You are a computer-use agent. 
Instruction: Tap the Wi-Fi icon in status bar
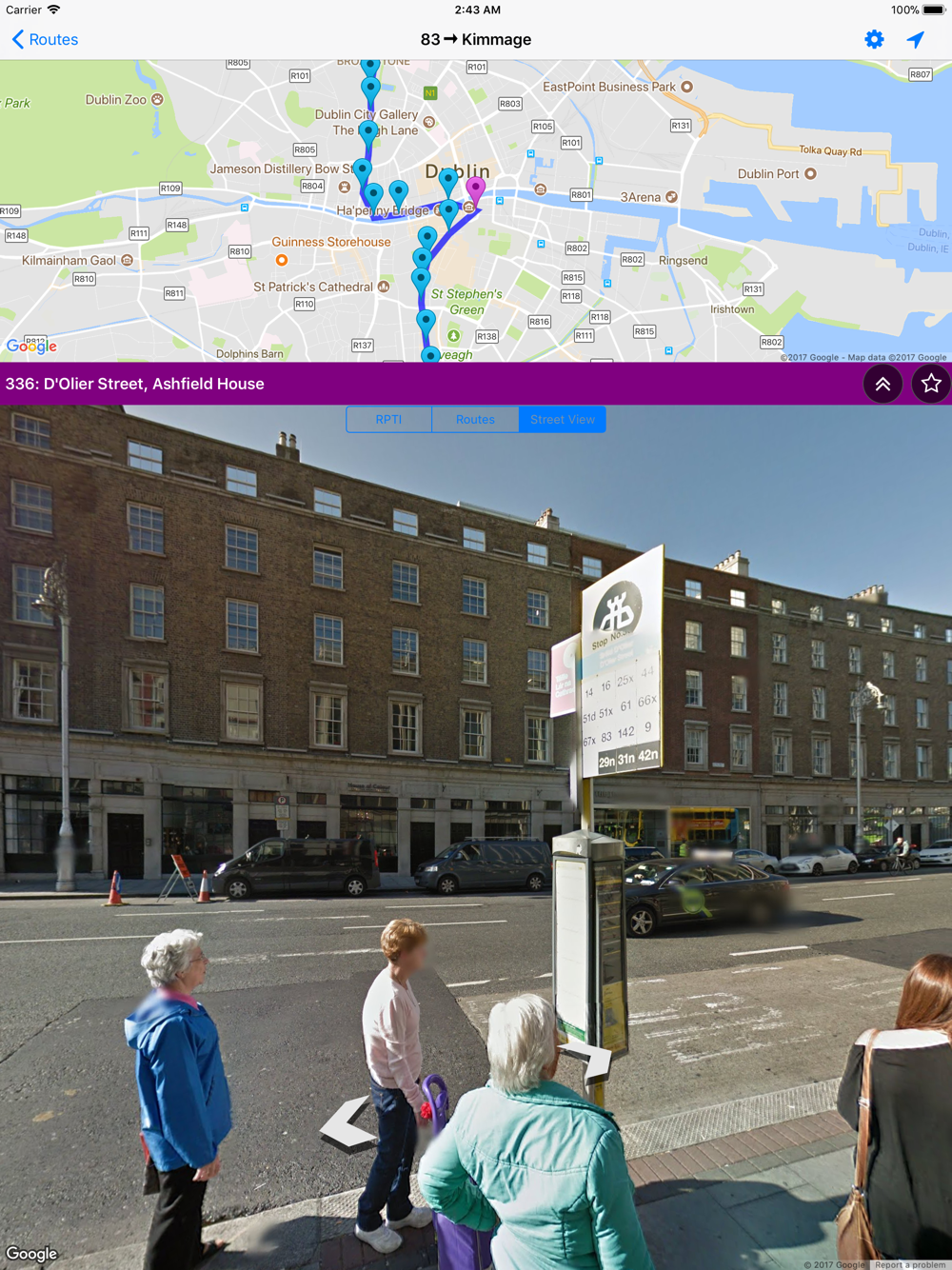54,10
